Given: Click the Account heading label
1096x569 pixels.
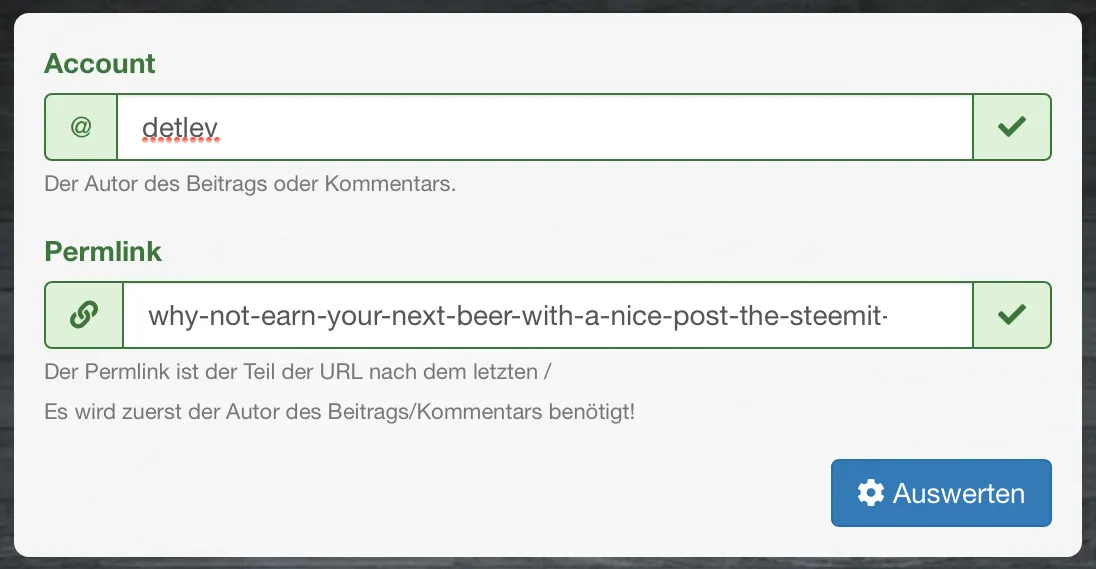Looking at the screenshot, I should pyautogui.click(x=99, y=64).
